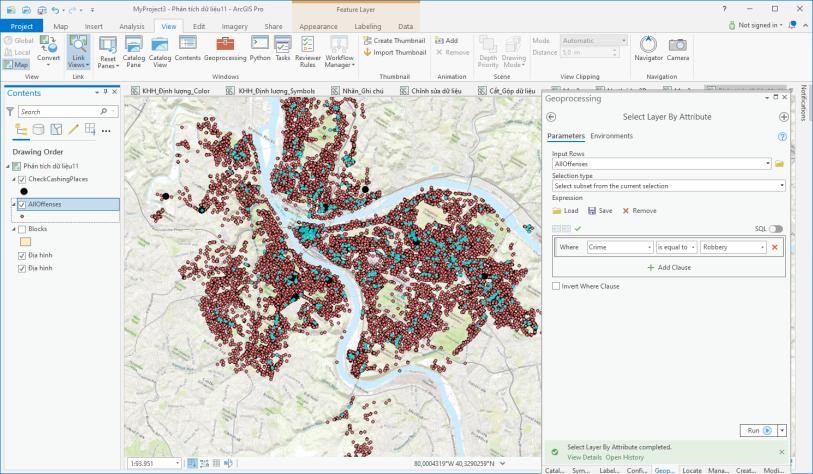Load an expression

coord(565,211)
